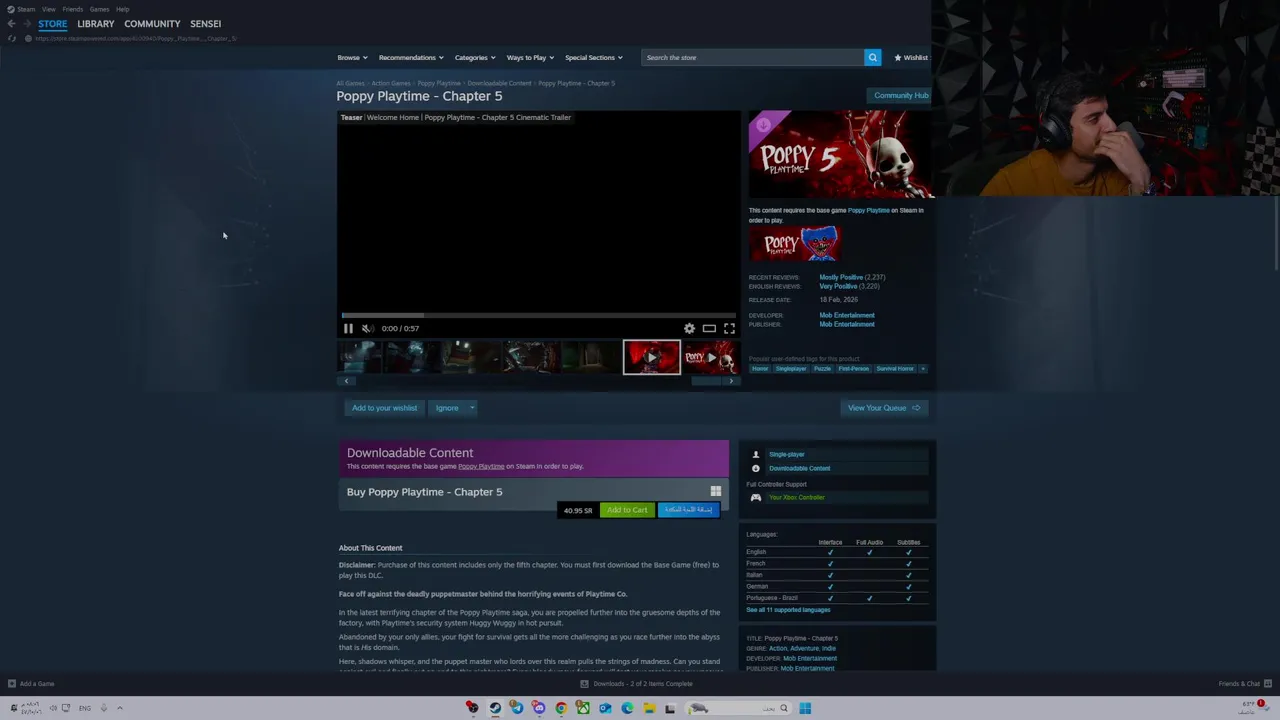Open the SENSEI profile tab
The image size is (1280, 720).
[x=206, y=23]
